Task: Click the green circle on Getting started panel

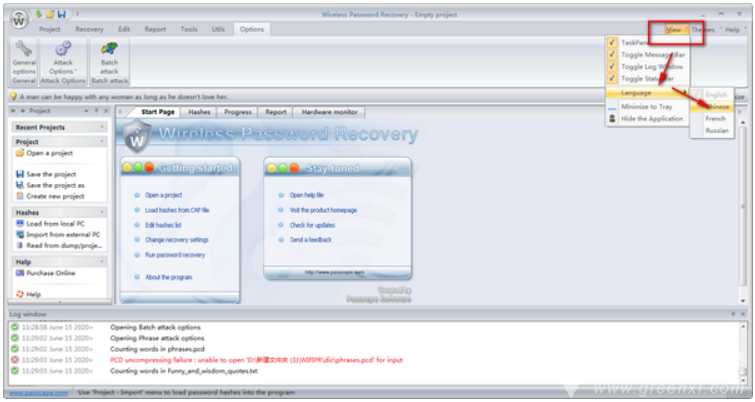Action: (138, 168)
